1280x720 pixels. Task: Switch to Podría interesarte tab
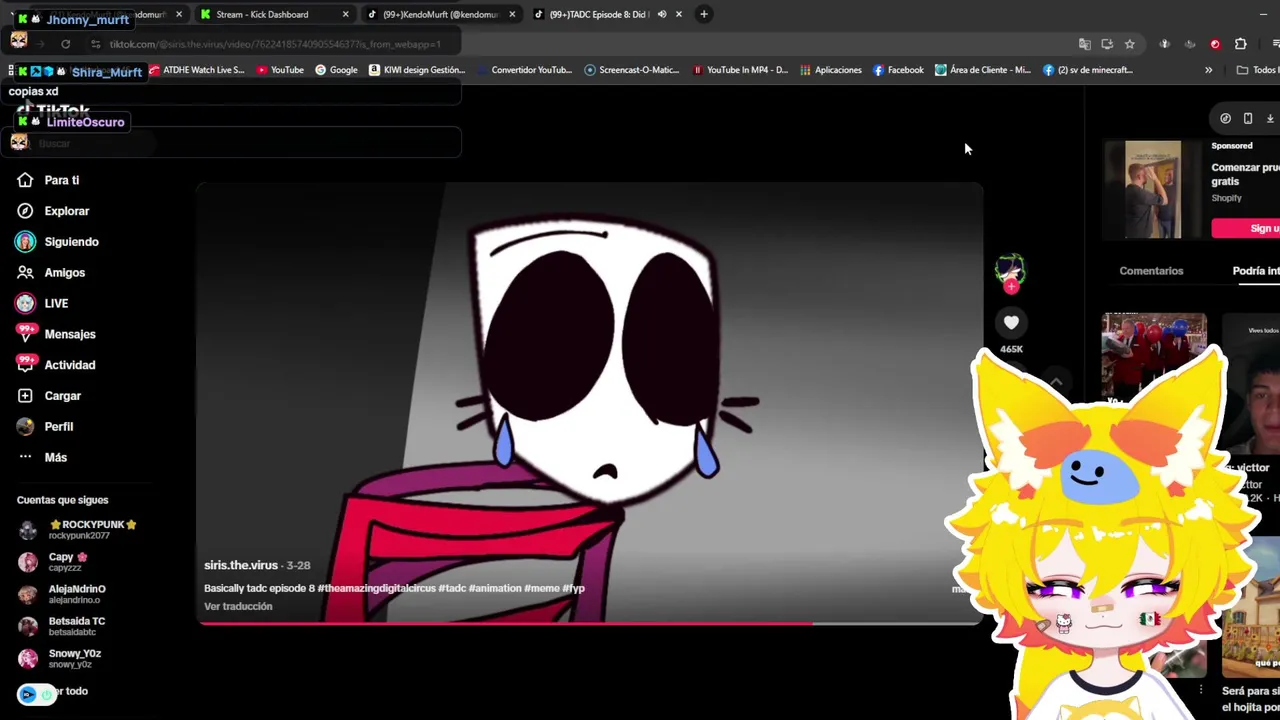click(1256, 271)
